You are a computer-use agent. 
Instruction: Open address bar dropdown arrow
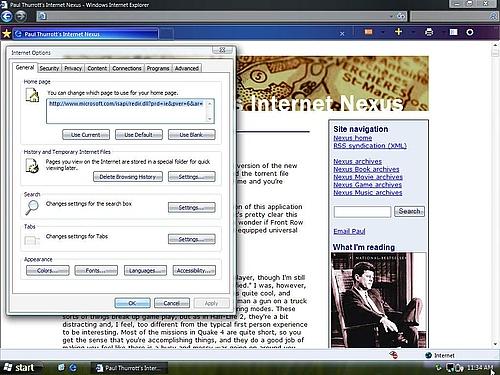click(391, 16)
